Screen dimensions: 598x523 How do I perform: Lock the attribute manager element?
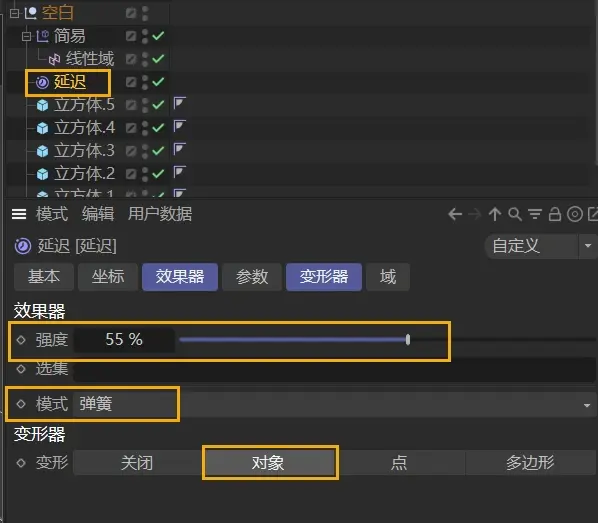[x=555, y=214]
